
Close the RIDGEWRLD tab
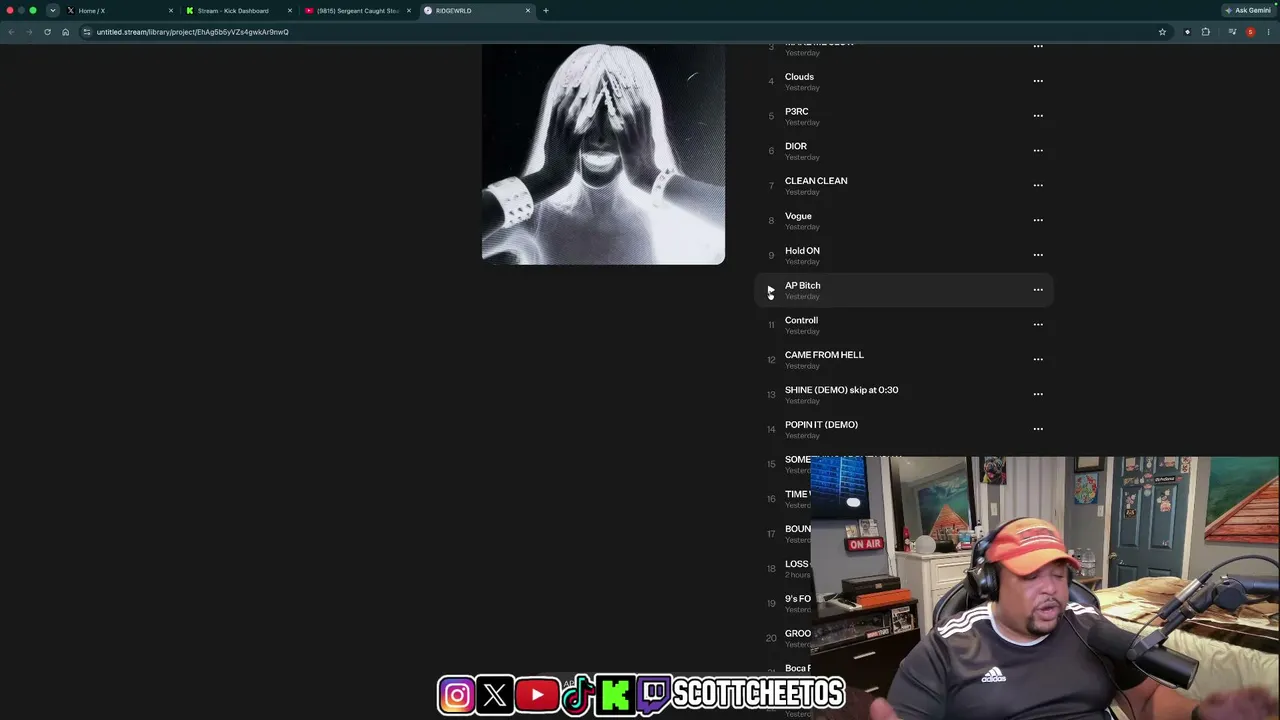pos(528,11)
